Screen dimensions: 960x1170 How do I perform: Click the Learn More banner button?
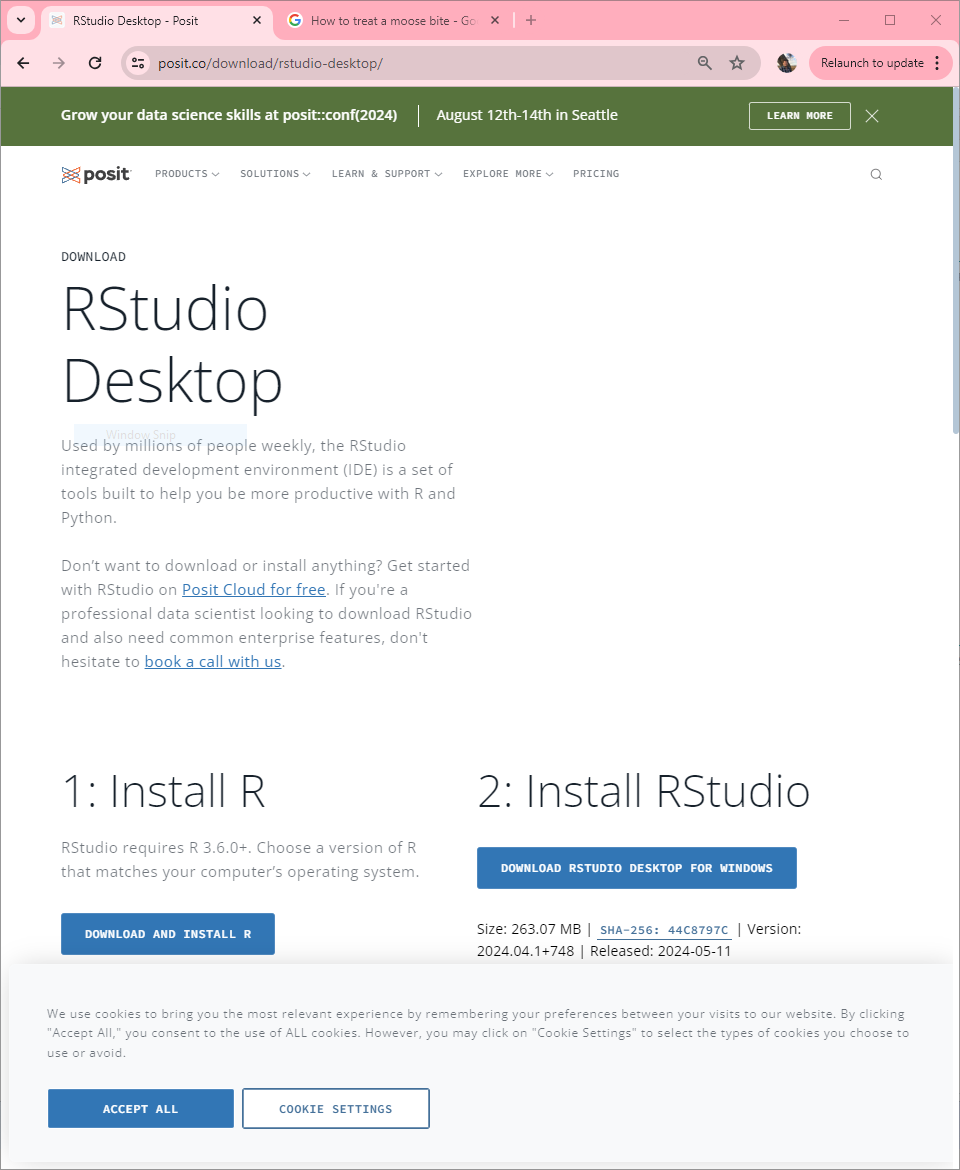pos(800,116)
